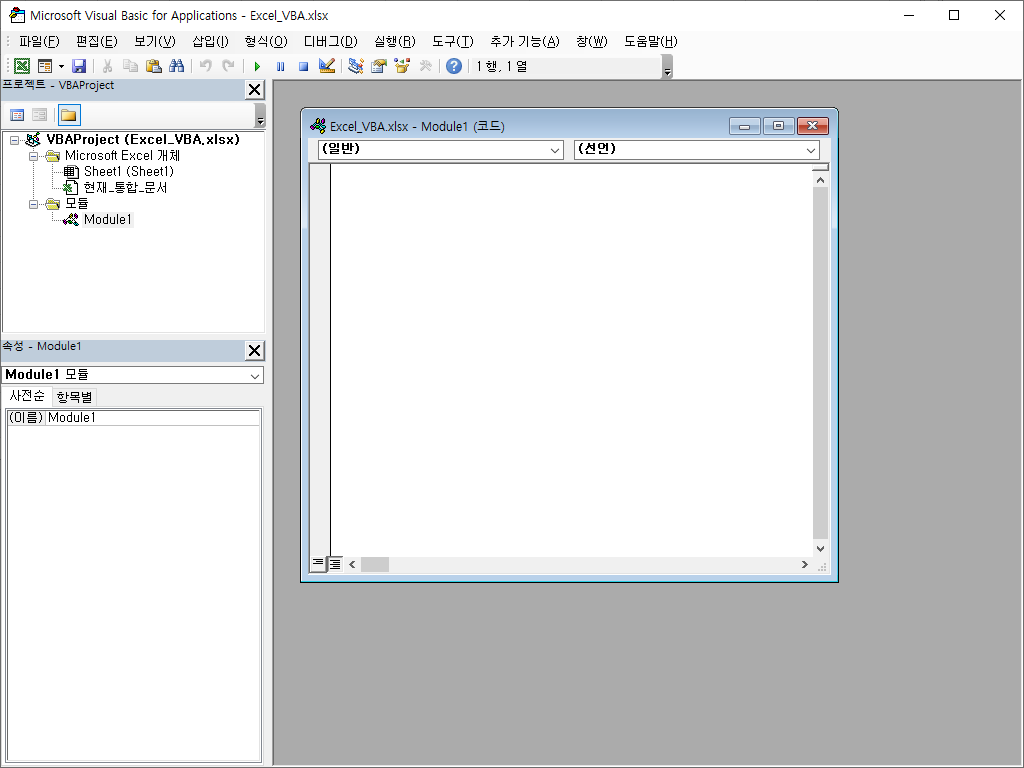Image resolution: width=1024 pixels, height=768 pixels.
Task: Switch to the 항목별 tab
Action: click(x=74, y=396)
